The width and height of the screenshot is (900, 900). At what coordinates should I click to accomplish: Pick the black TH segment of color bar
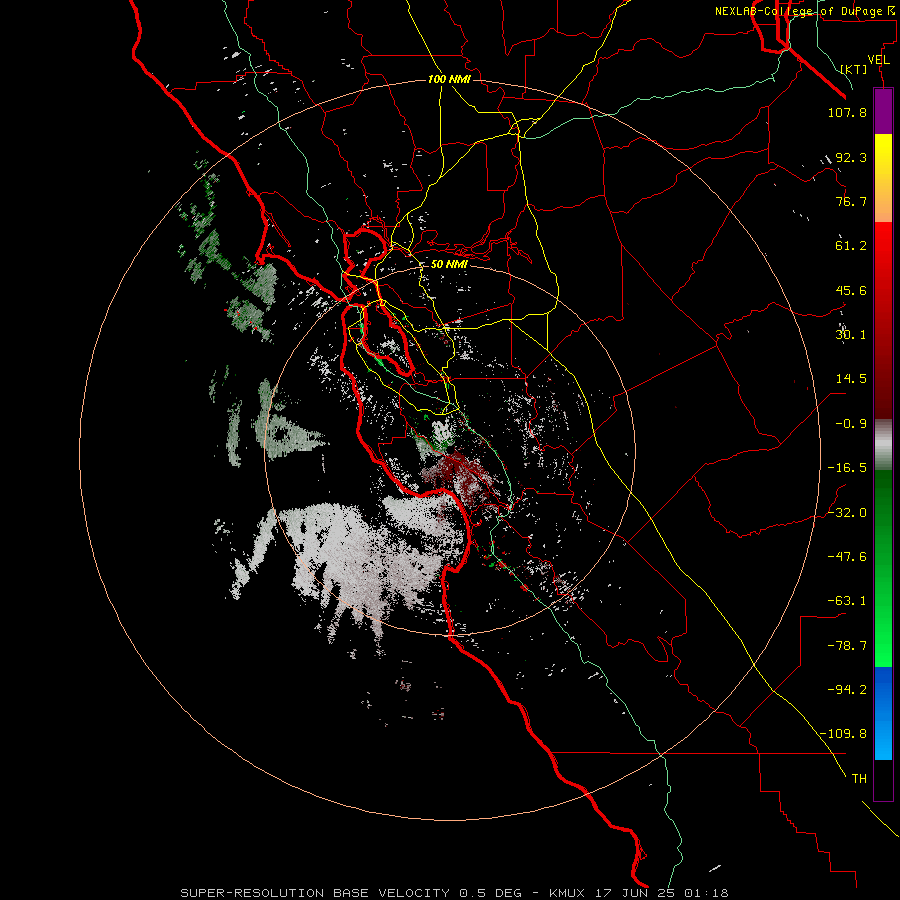[x=883, y=780]
